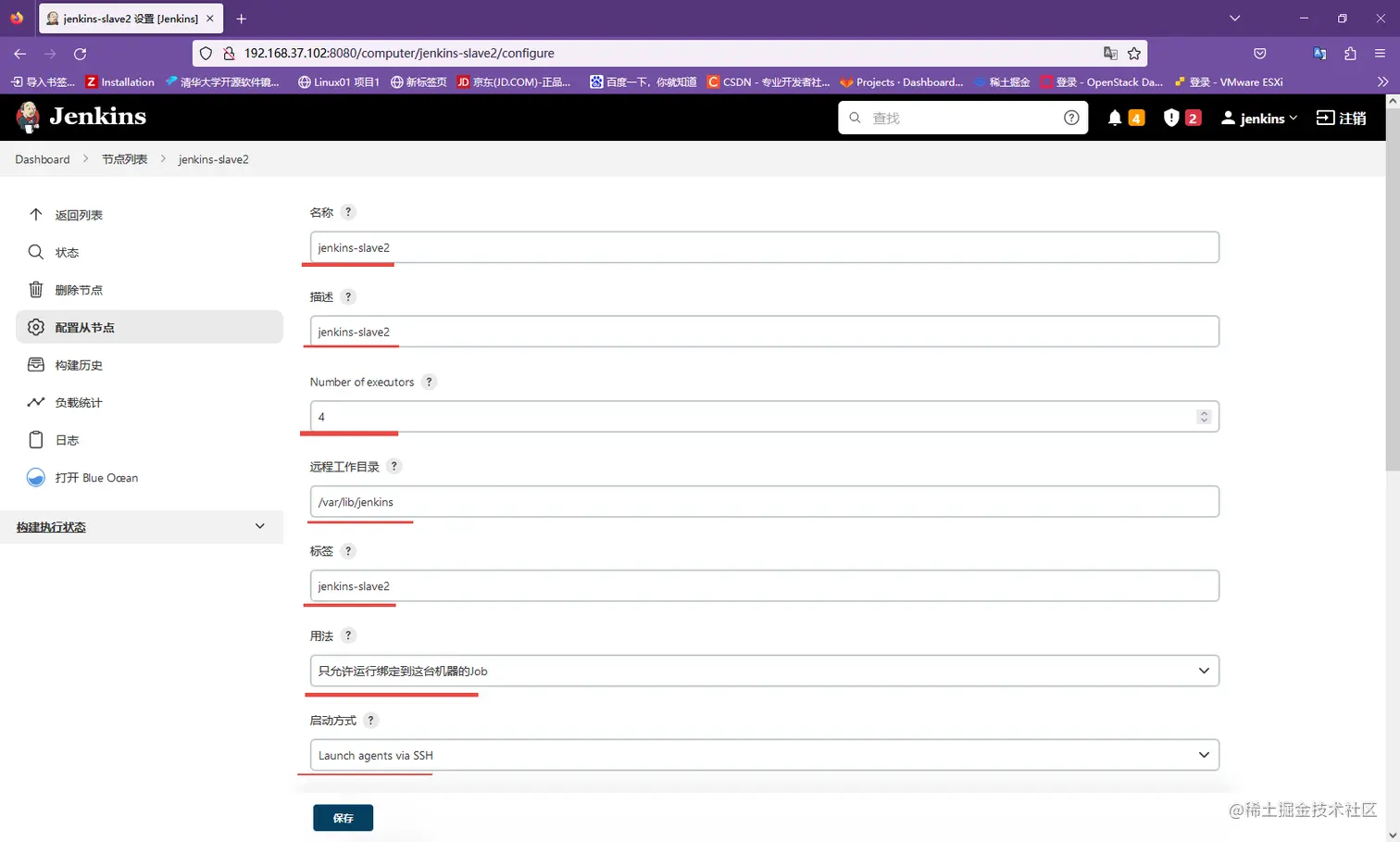The height and width of the screenshot is (842, 1400).
Task: Show more bookmarks with the overflow chevron
Action: tap(1382, 82)
